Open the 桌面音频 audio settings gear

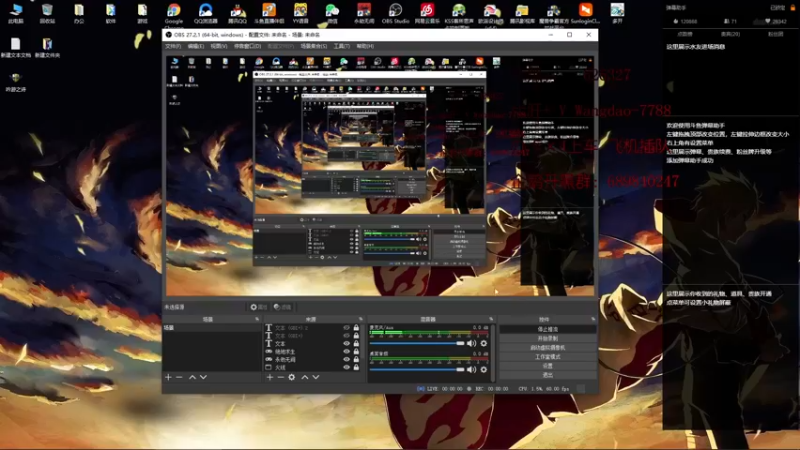pyautogui.click(x=484, y=369)
